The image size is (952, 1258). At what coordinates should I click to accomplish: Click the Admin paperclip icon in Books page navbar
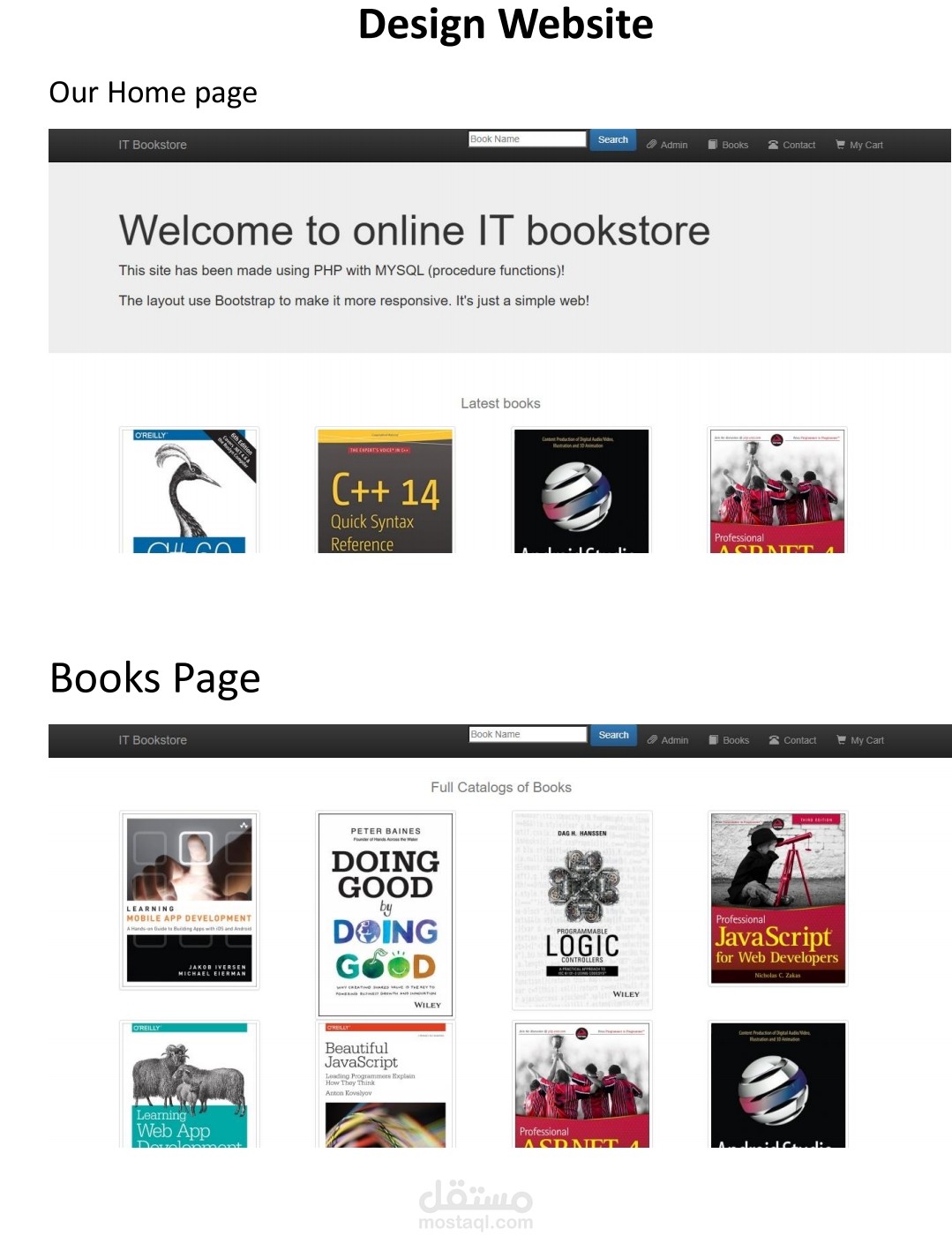coord(653,740)
